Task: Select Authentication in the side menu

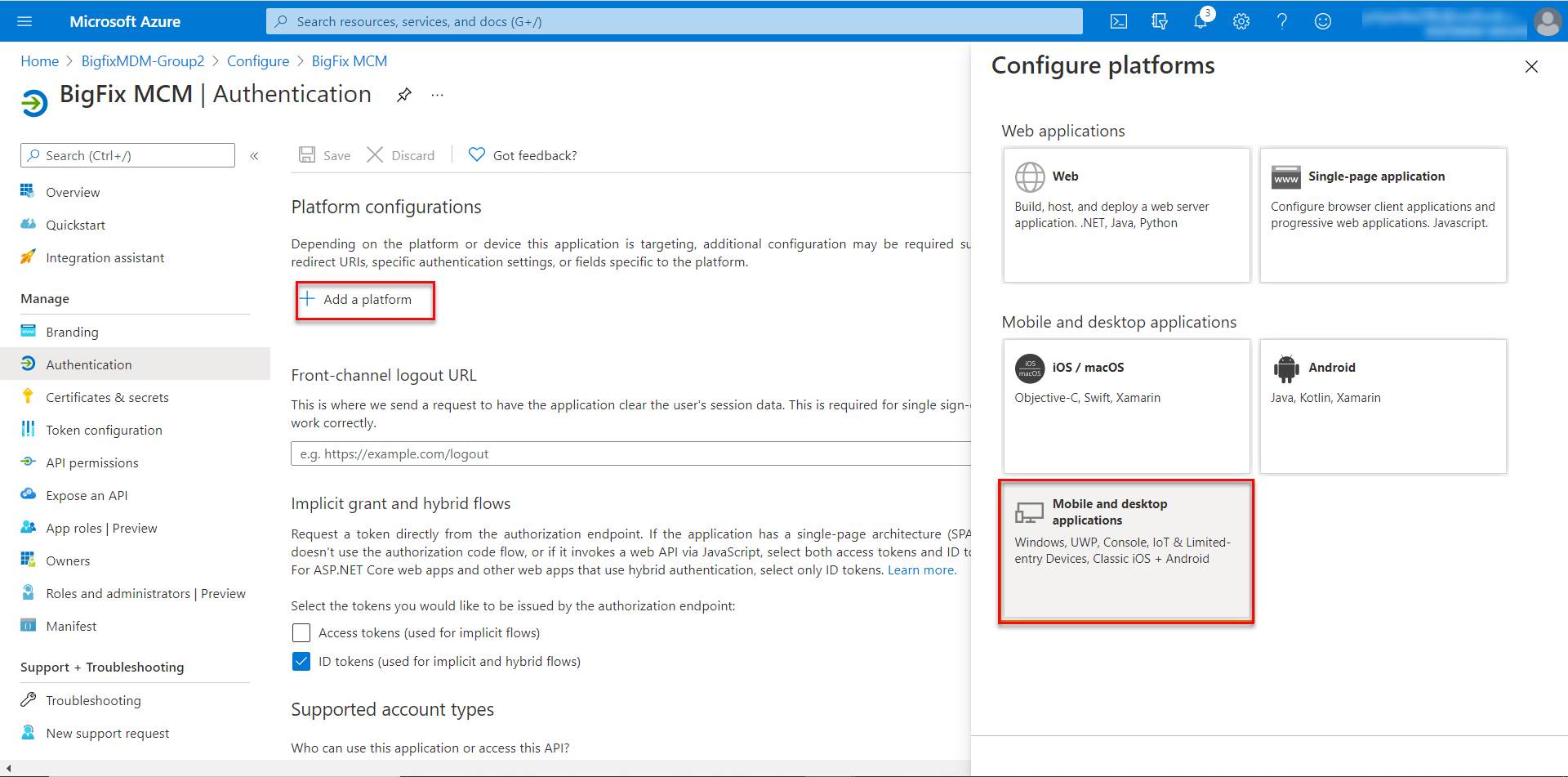Action: point(135,364)
